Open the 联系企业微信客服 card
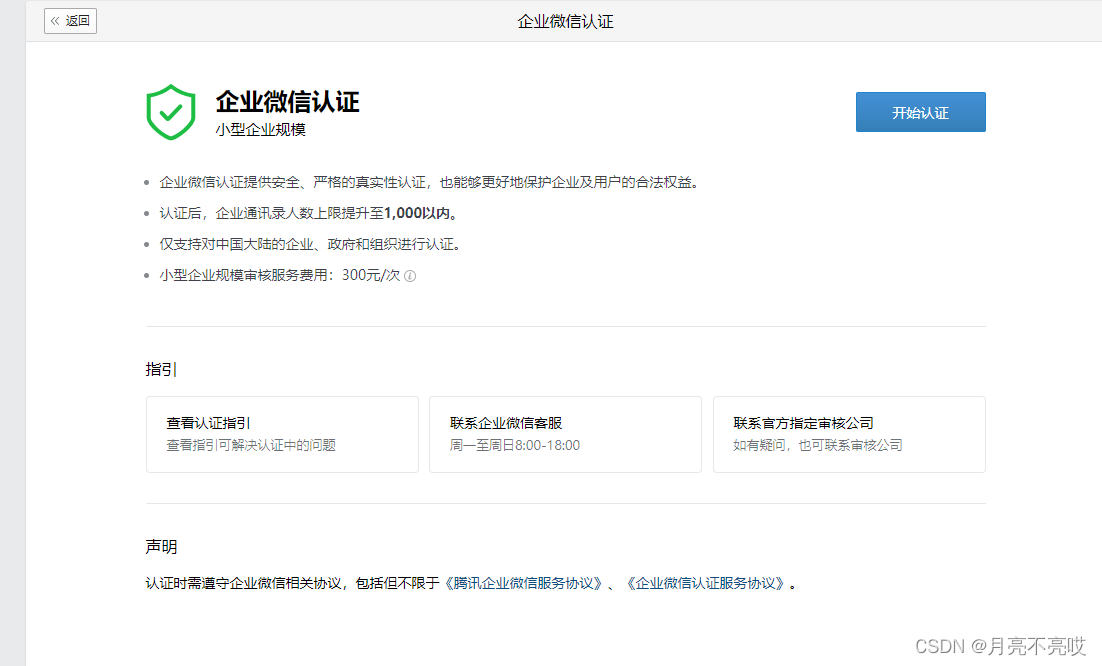 (566, 434)
